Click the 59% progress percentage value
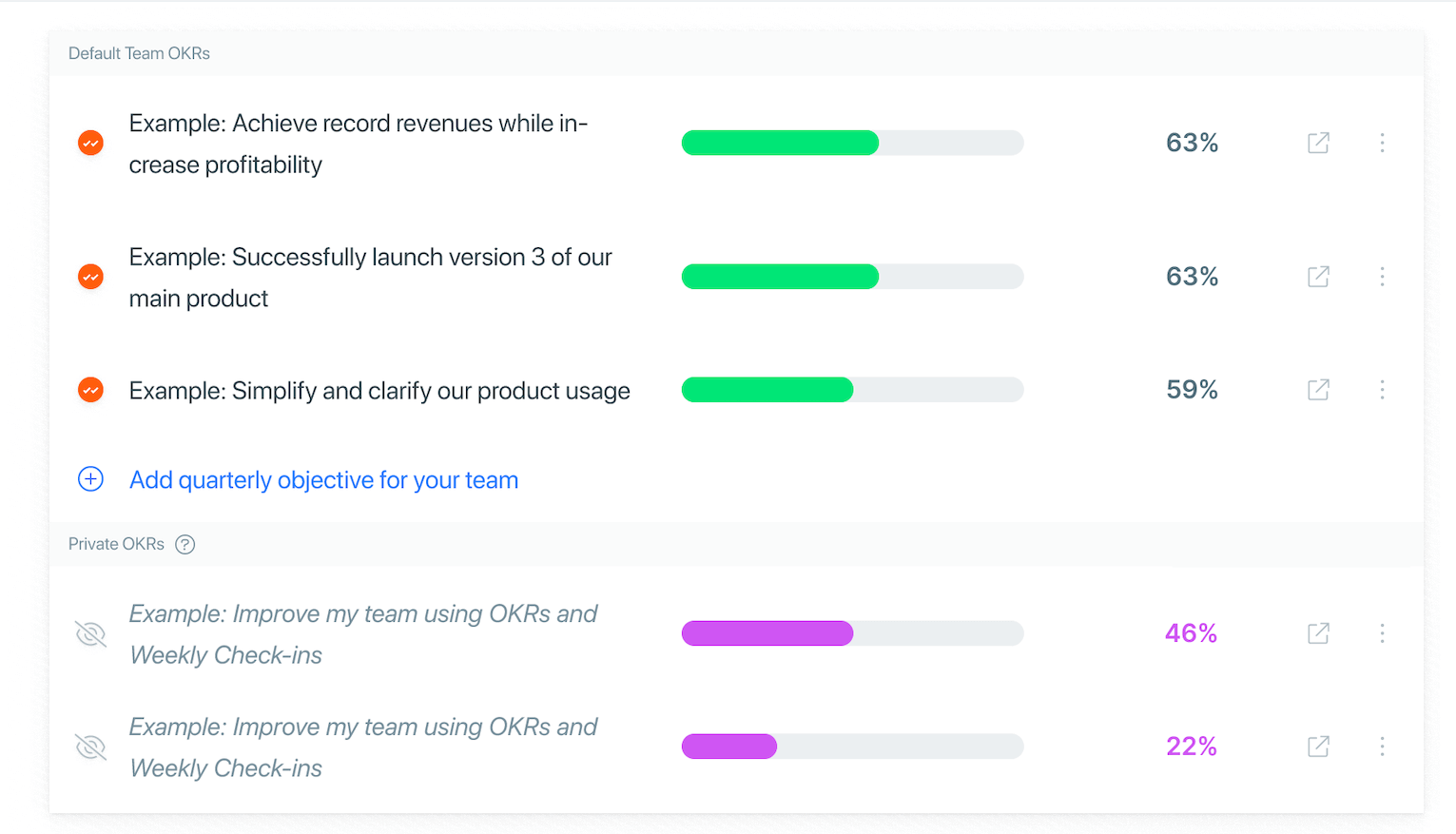The height and width of the screenshot is (834, 1456). pos(1192,390)
